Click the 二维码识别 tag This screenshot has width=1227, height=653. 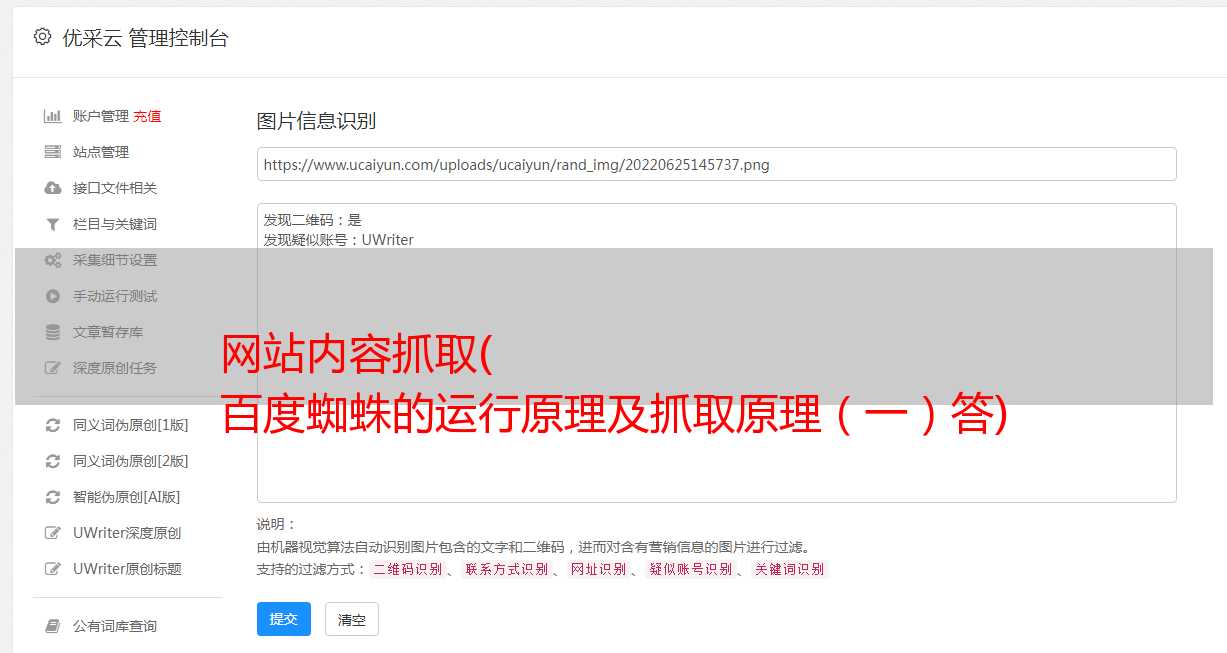408,569
